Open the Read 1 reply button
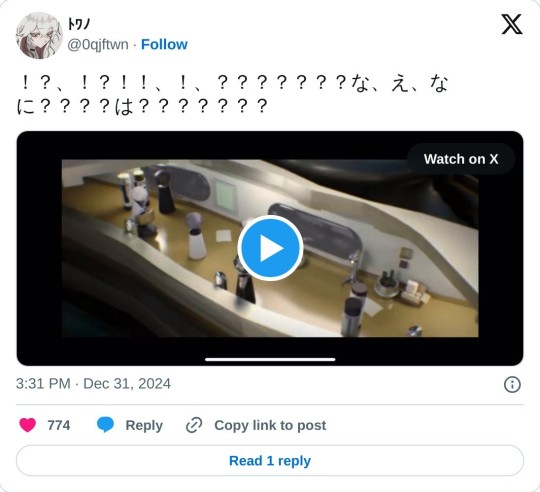This screenshot has height=492, width=540. (270, 461)
